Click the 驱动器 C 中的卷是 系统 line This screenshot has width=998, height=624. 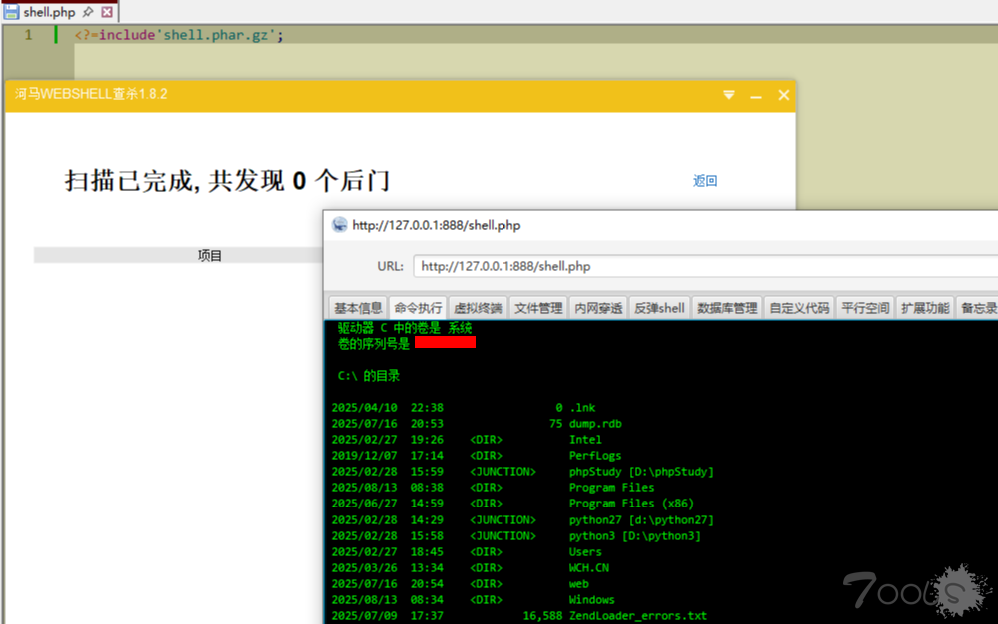(405, 328)
